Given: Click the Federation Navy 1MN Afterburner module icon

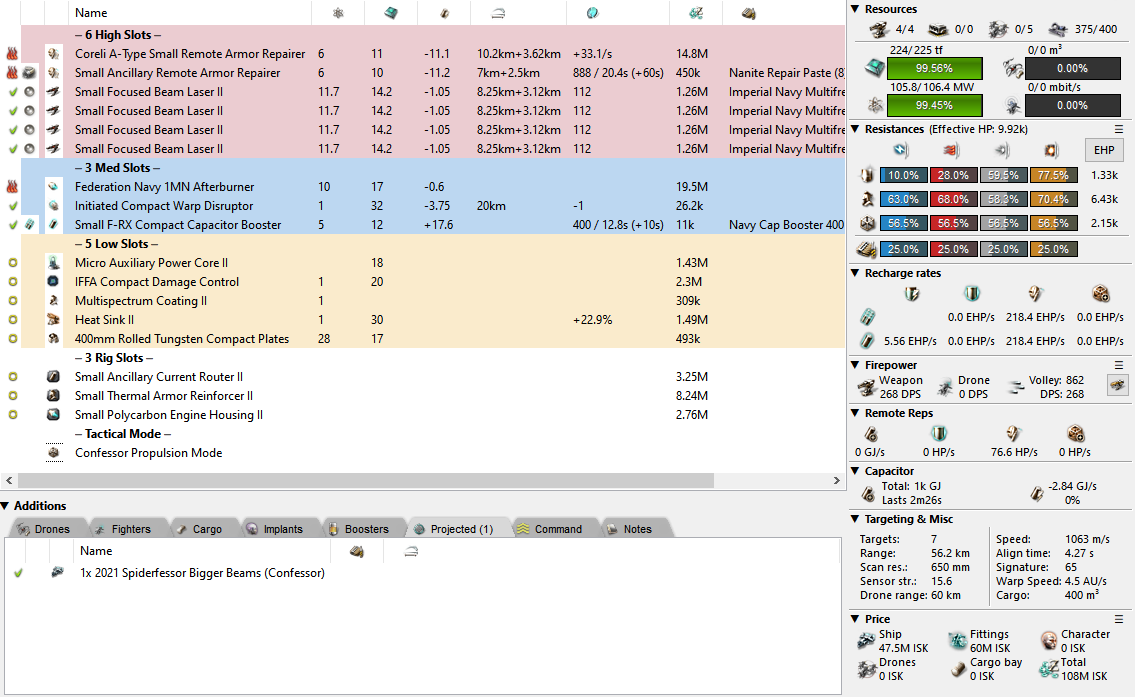Looking at the screenshot, I should pyautogui.click(x=54, y=187).
